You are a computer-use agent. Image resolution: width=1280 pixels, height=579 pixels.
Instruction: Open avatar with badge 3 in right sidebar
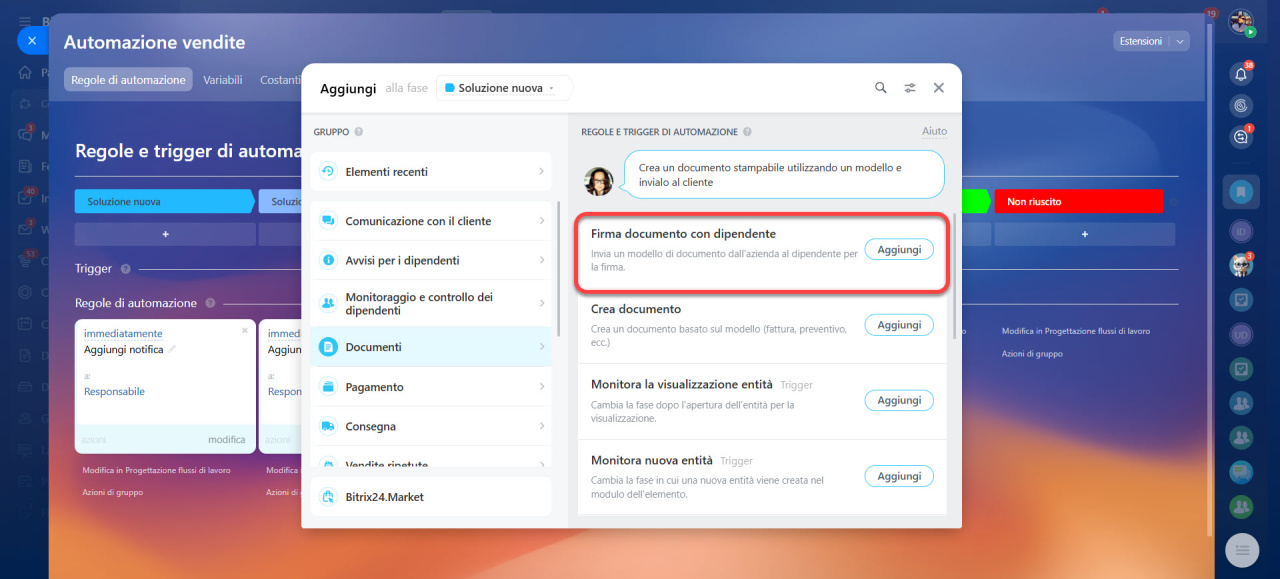point(1241,265)
